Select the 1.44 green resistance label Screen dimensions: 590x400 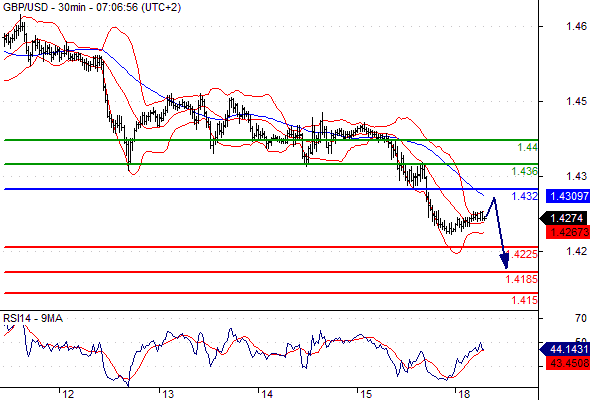[x=528, y=147]
